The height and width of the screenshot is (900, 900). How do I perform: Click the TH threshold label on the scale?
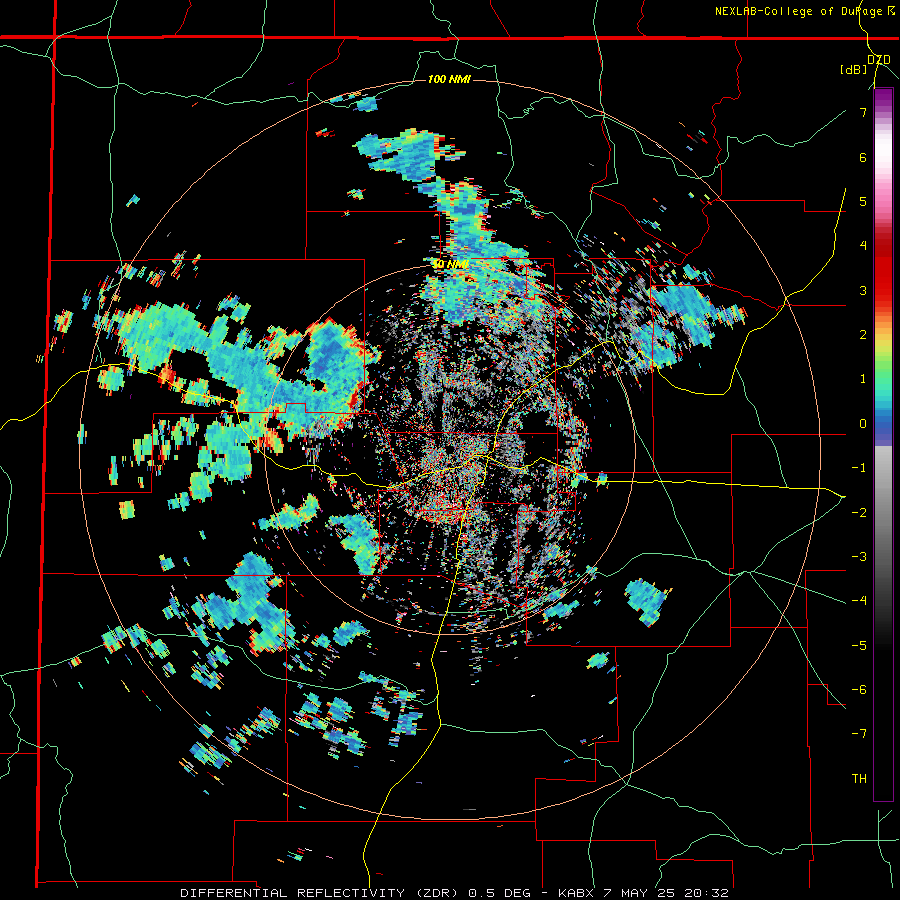(x=859, y=779)
